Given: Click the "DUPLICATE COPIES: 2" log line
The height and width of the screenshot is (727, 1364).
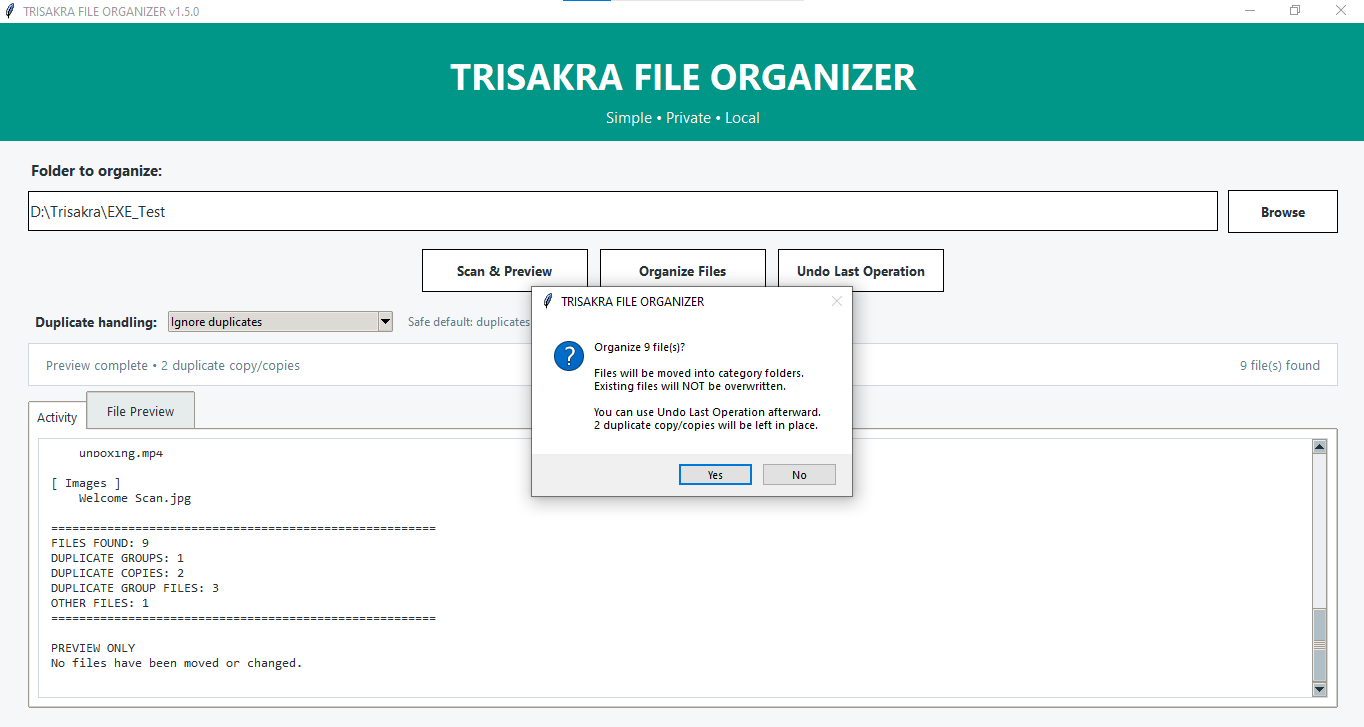Looking at the screenshot, I should pyautogui.click(x=118, y=573).
